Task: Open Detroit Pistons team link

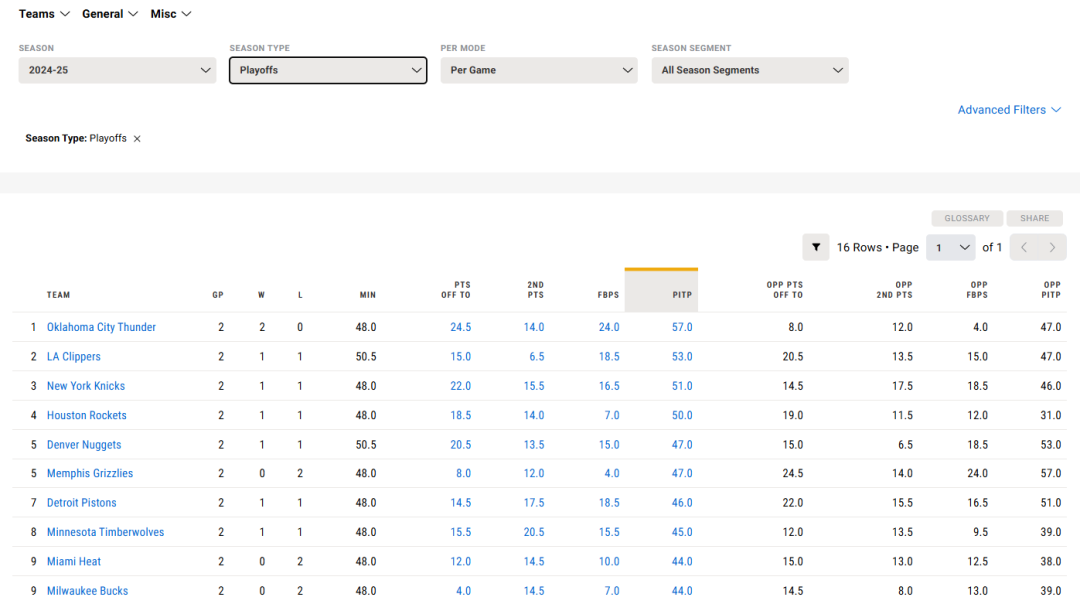Action: click(82, 503)
